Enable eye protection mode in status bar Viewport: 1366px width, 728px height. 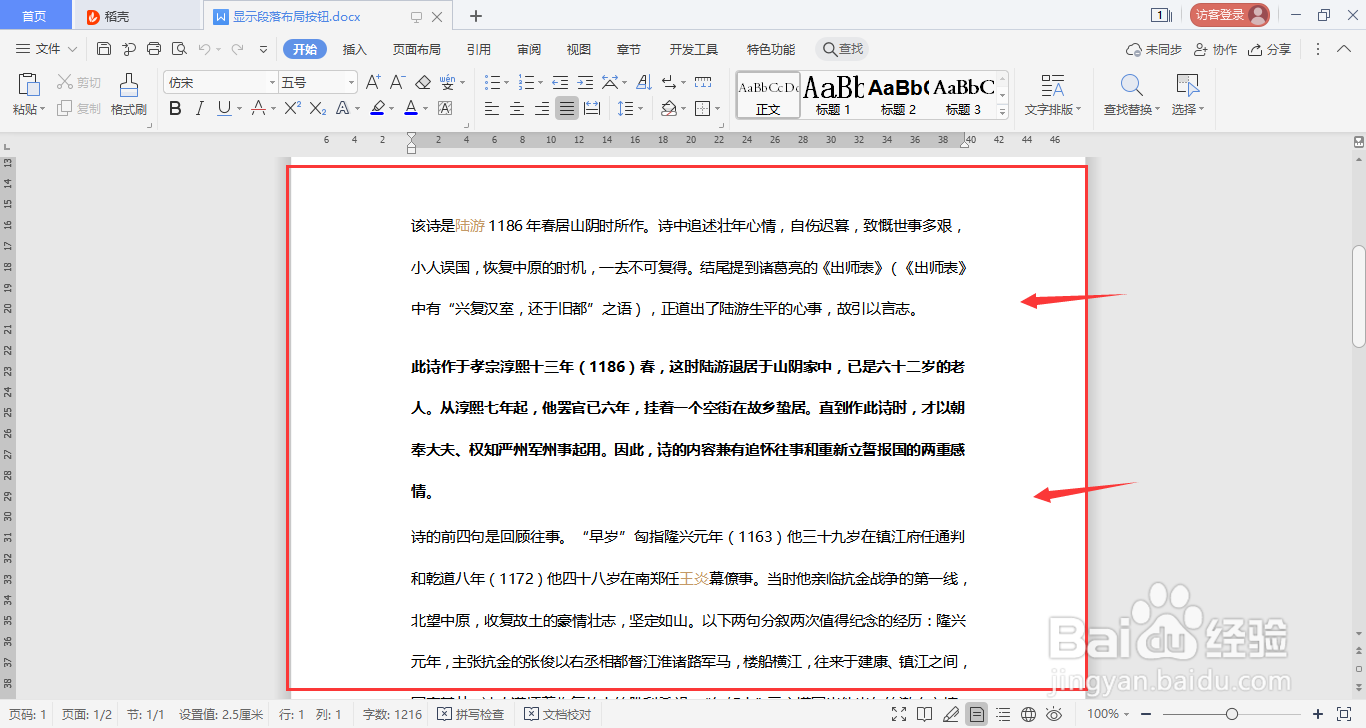pyautogui.click(x=1053, y=715)
